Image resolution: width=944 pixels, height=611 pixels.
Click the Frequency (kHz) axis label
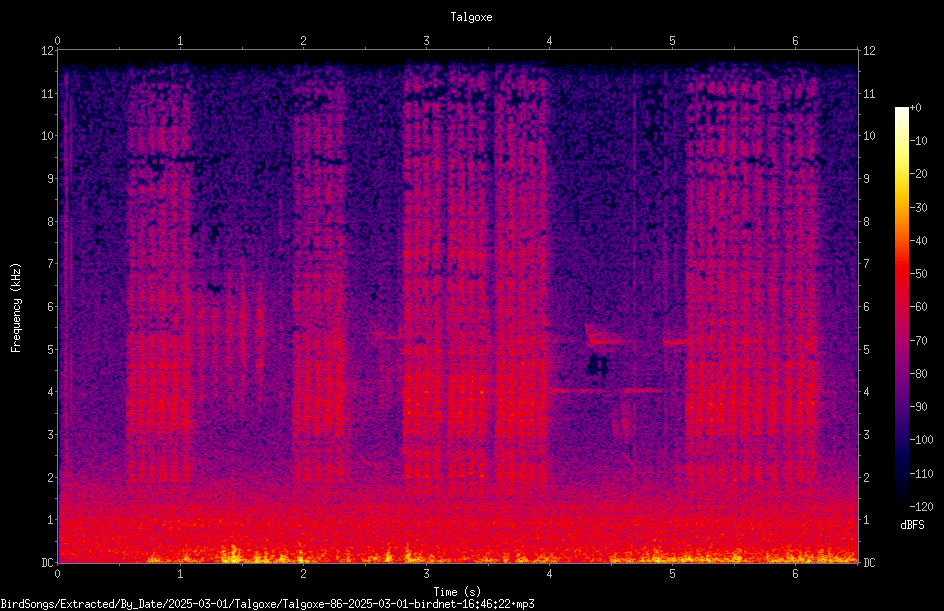coord(16,308)
